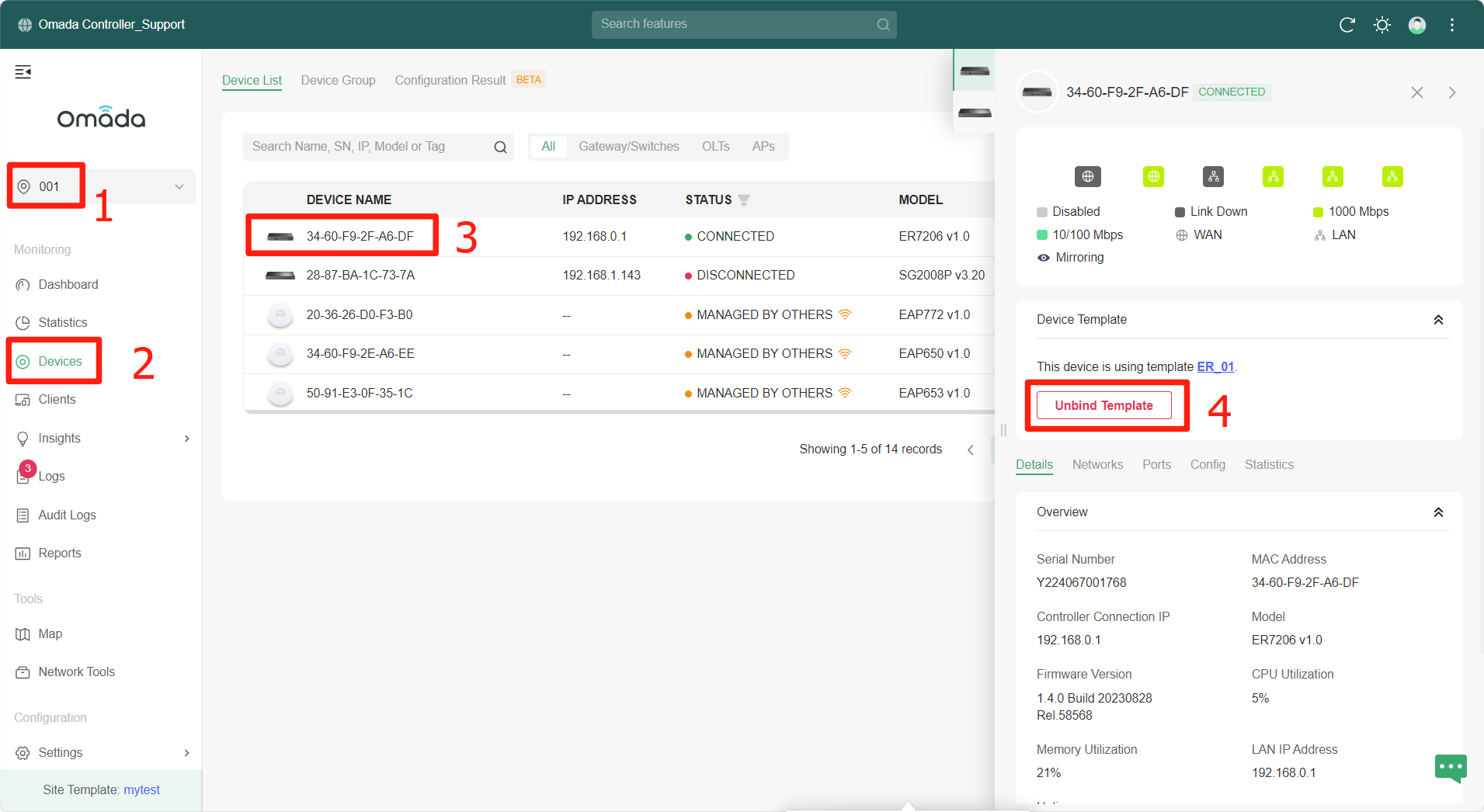Sort by the IP ADDRESS column header
This screenshot has width=1484, height=812.
pyautogui.click(x=600, y=200)
